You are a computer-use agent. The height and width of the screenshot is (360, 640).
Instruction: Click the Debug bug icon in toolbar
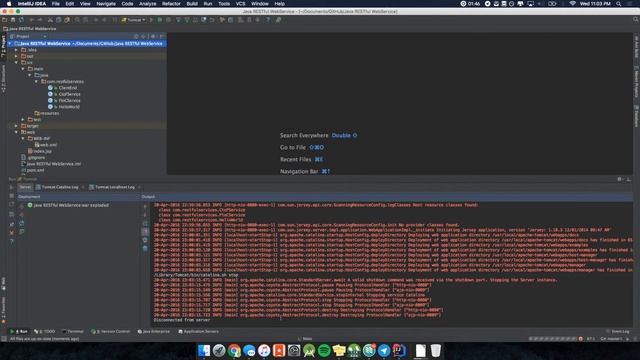[160, 20]
